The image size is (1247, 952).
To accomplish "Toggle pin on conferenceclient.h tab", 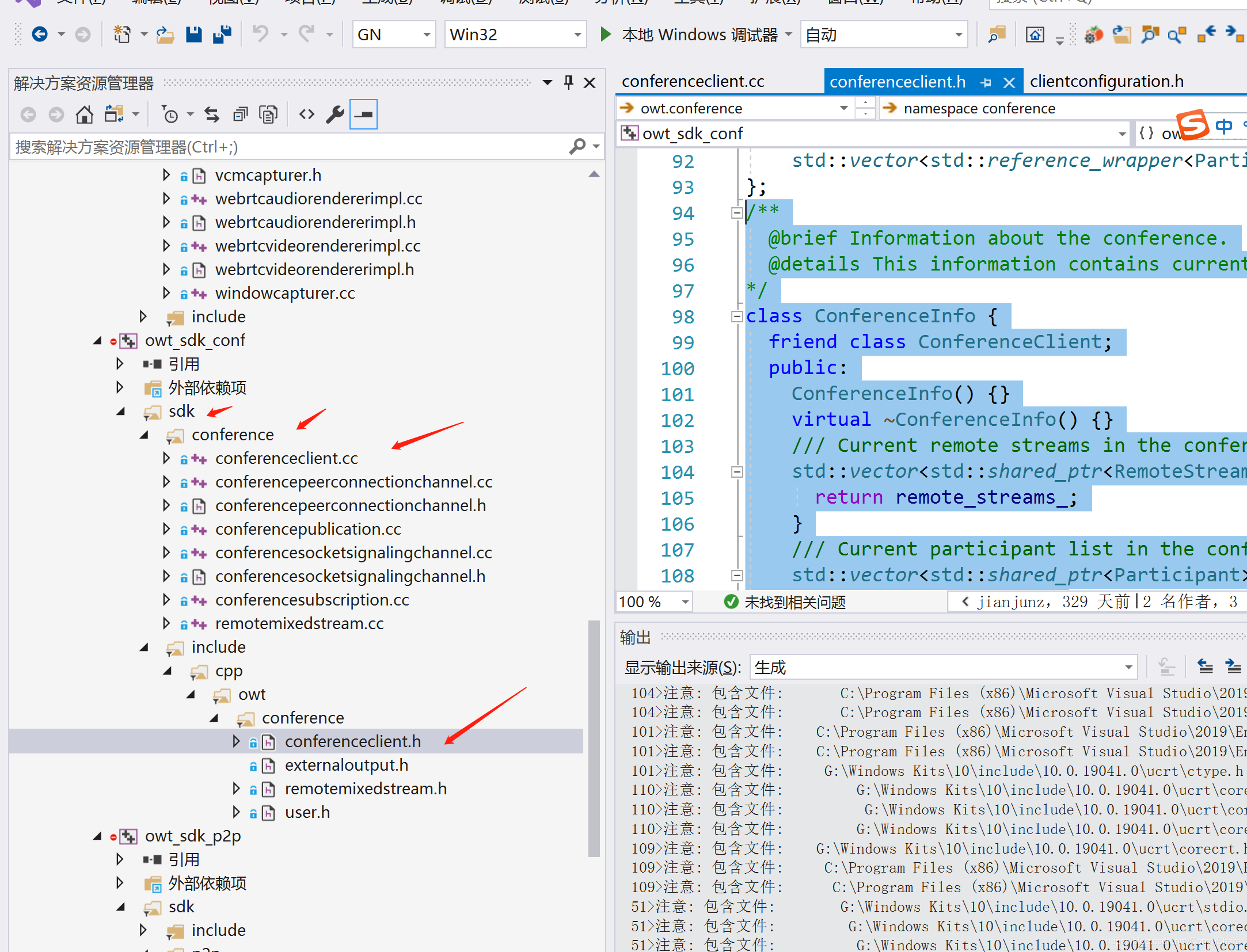I will coord(986,83).
